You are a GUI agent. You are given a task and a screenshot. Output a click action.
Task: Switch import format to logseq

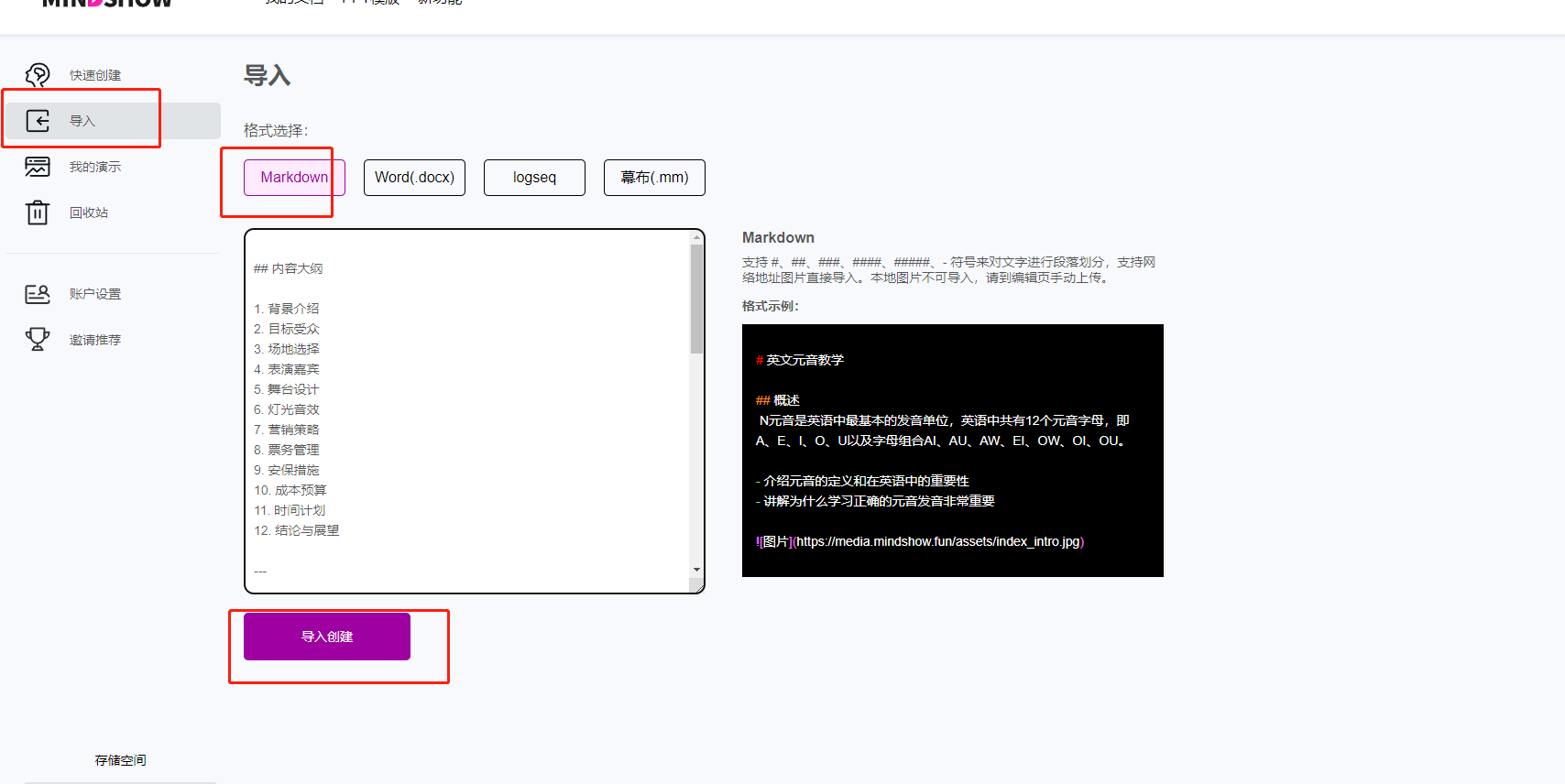[x=534, y=178]
